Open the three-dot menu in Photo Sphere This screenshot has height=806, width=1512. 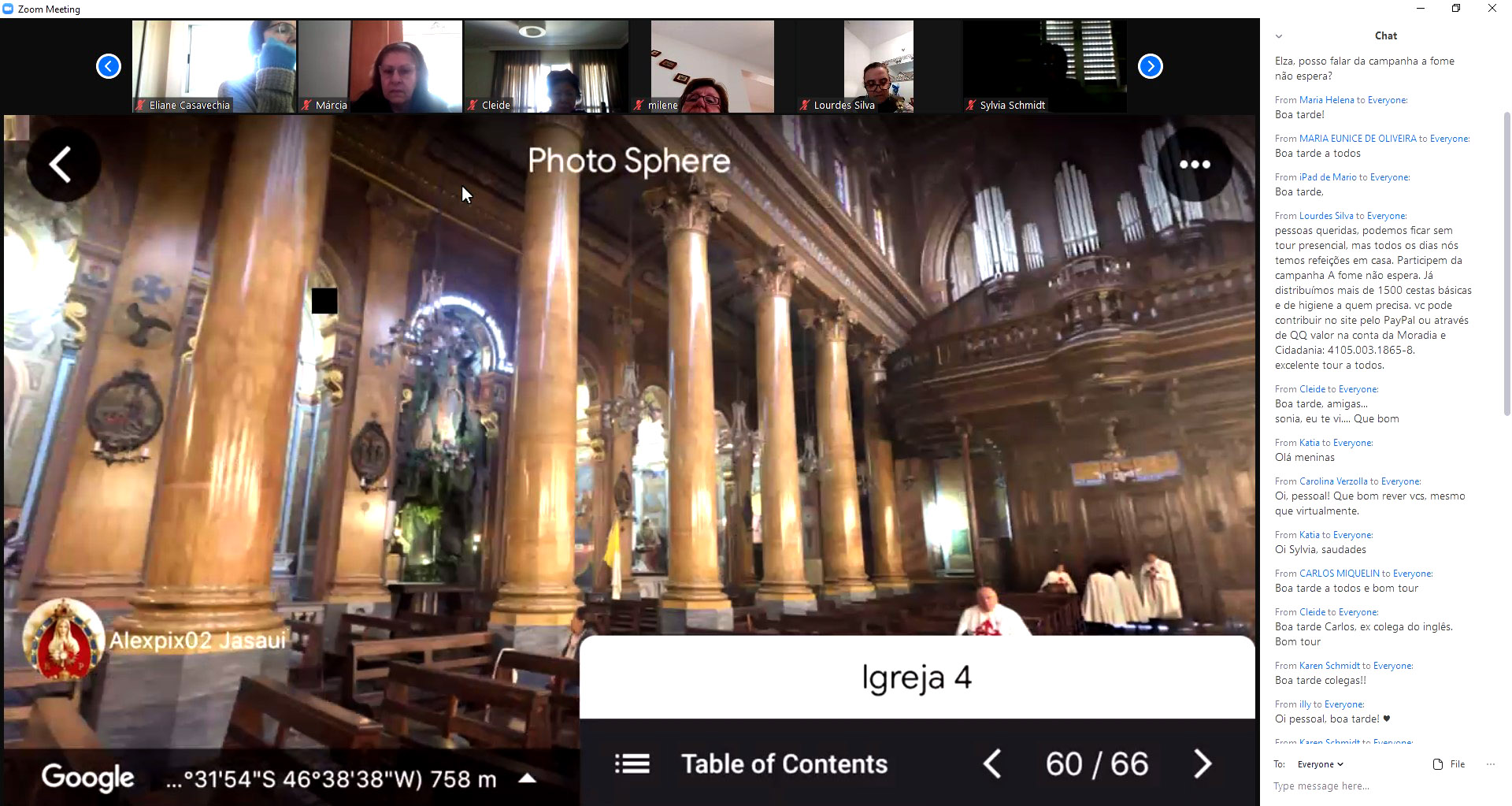(1194, 165)
